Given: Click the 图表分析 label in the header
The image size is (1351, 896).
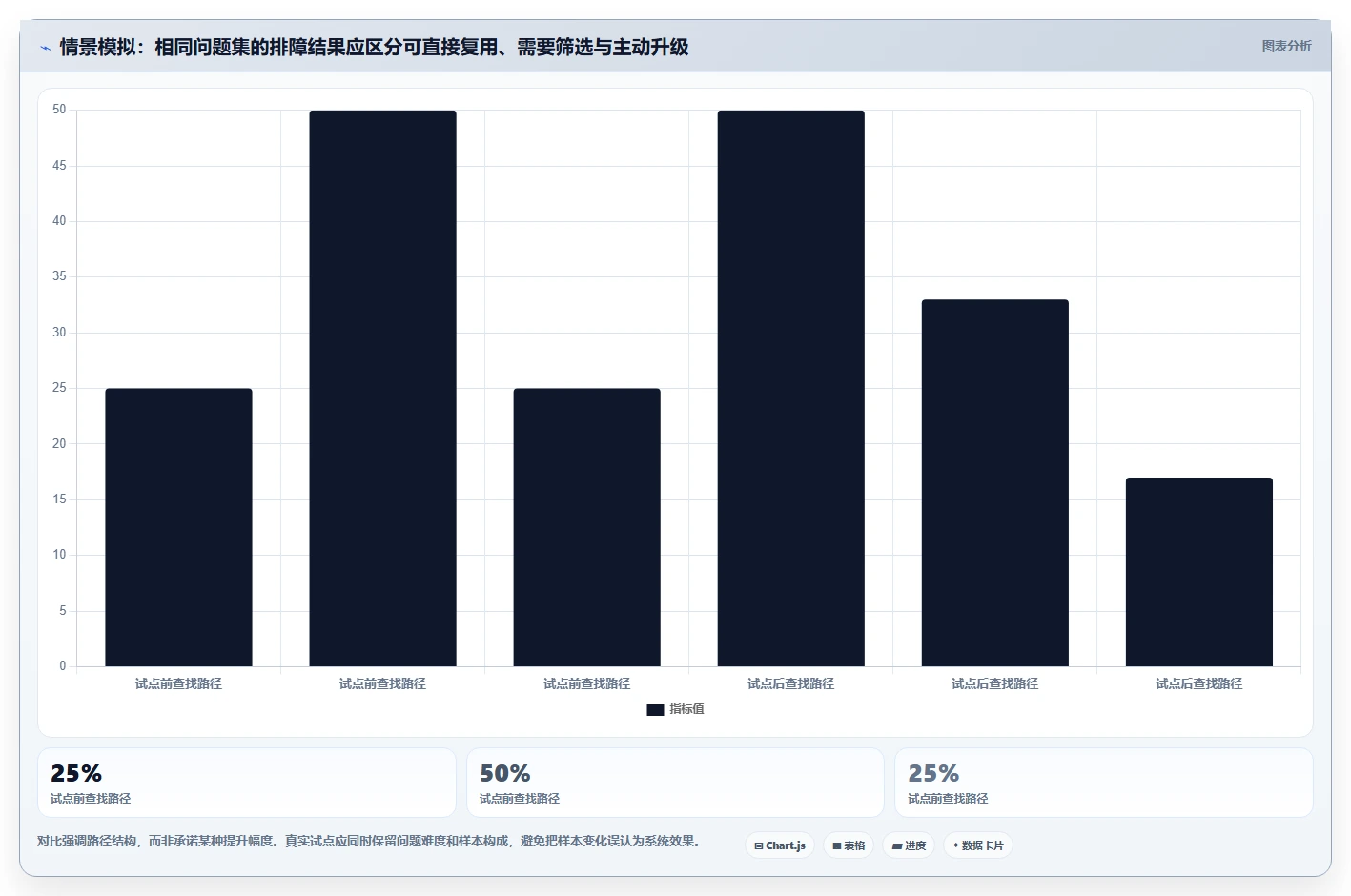Looking at the screenshot, I should pos(1286,46).
